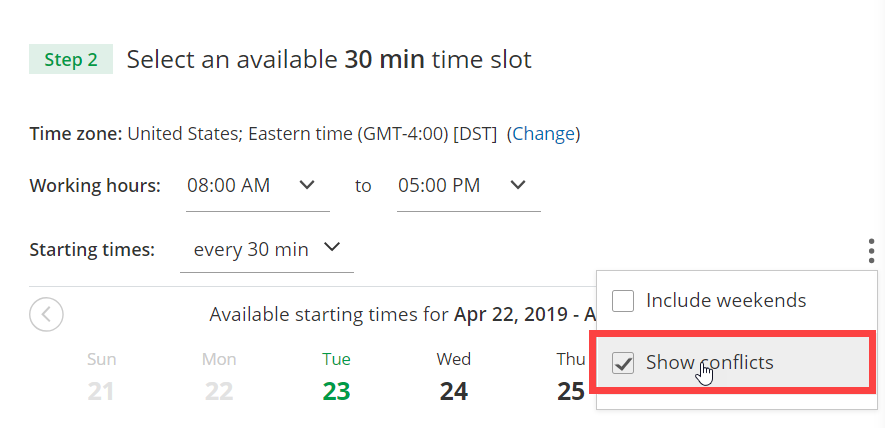Click the every 30 min chevron arrow
Image resolution: width=885 pixels, height=428 pixels.
[x=332, y=248]
